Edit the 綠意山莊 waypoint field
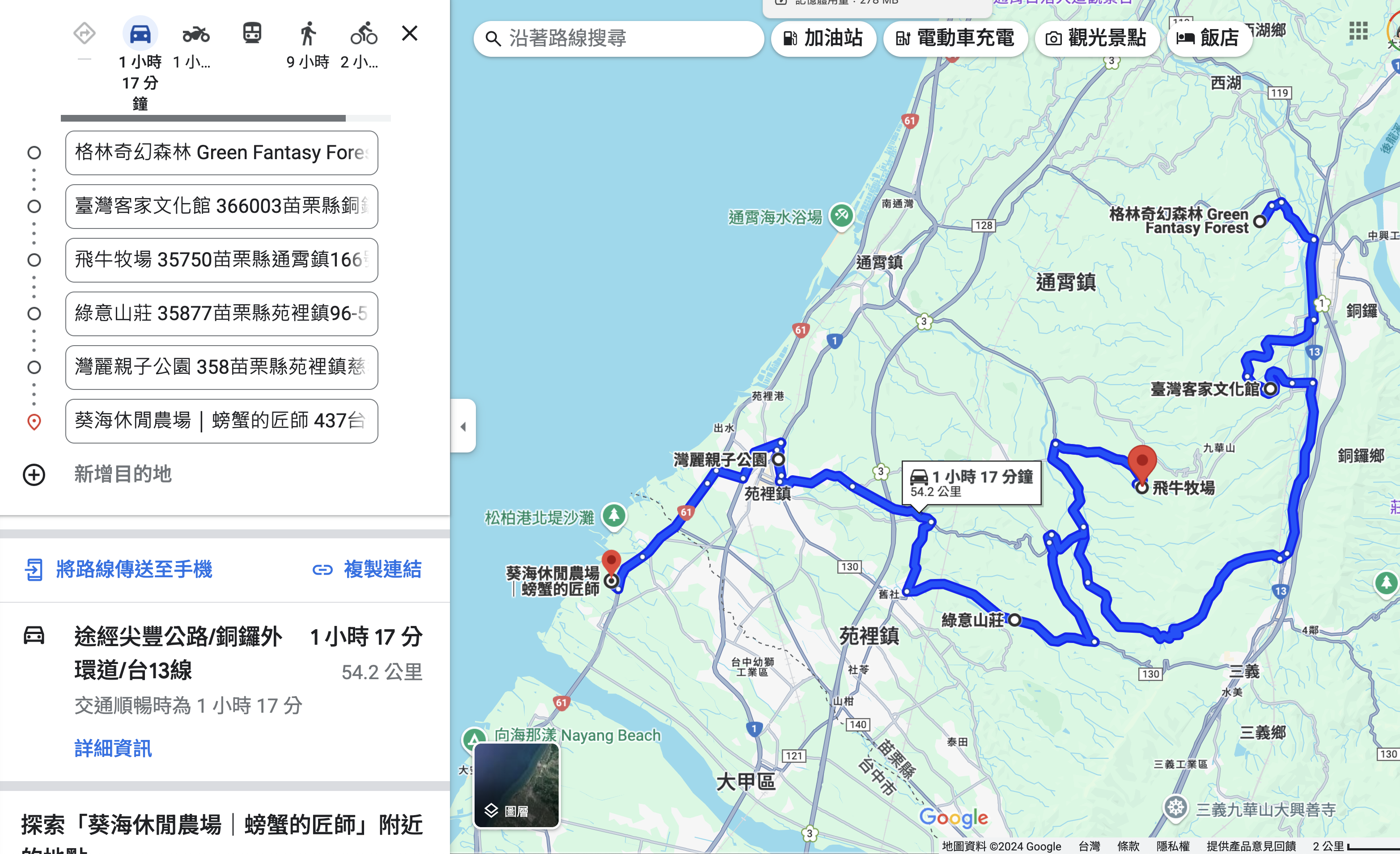This screenshot has height=854, width=1400. tap(221, 313)
